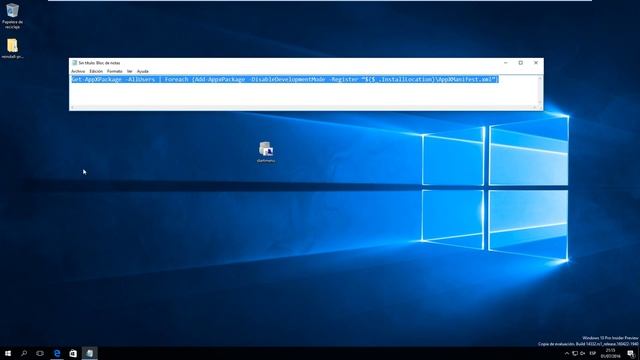Open the Ver menu in Notepad
Image resolution: width=640 pixels, height=360 pixels.
(129, 71)
